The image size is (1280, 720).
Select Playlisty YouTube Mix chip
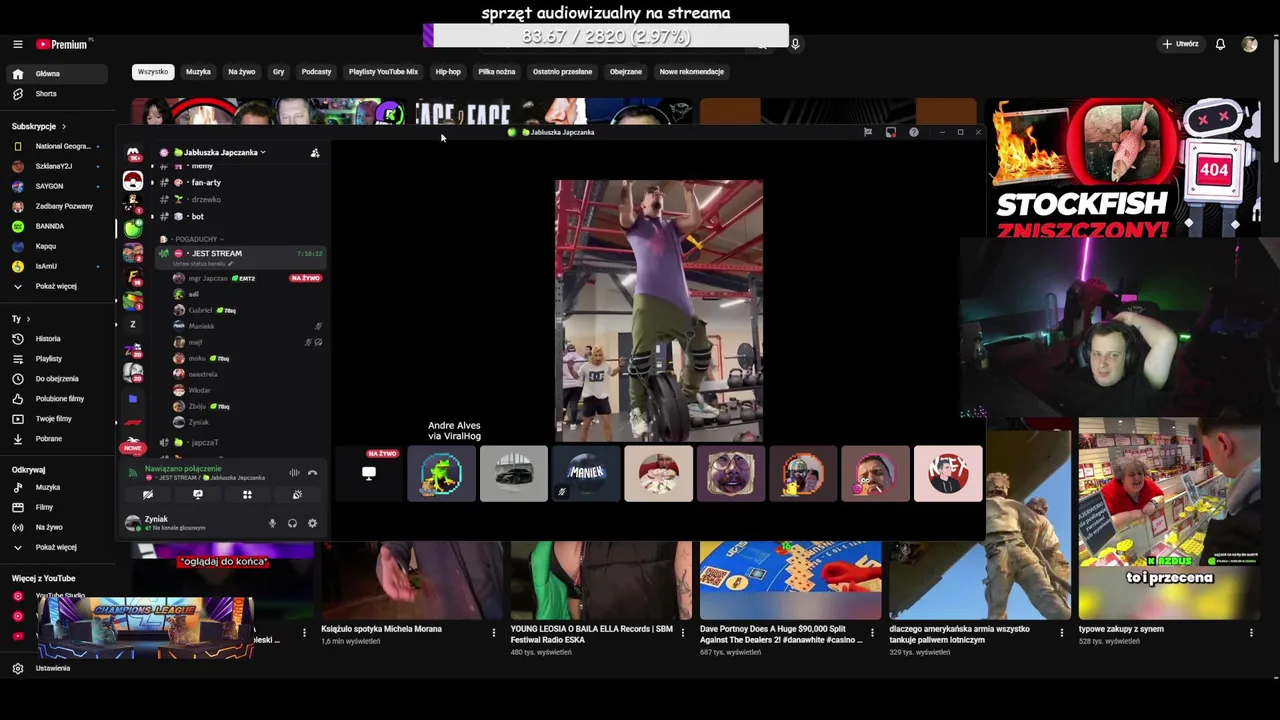coord(383,72)
